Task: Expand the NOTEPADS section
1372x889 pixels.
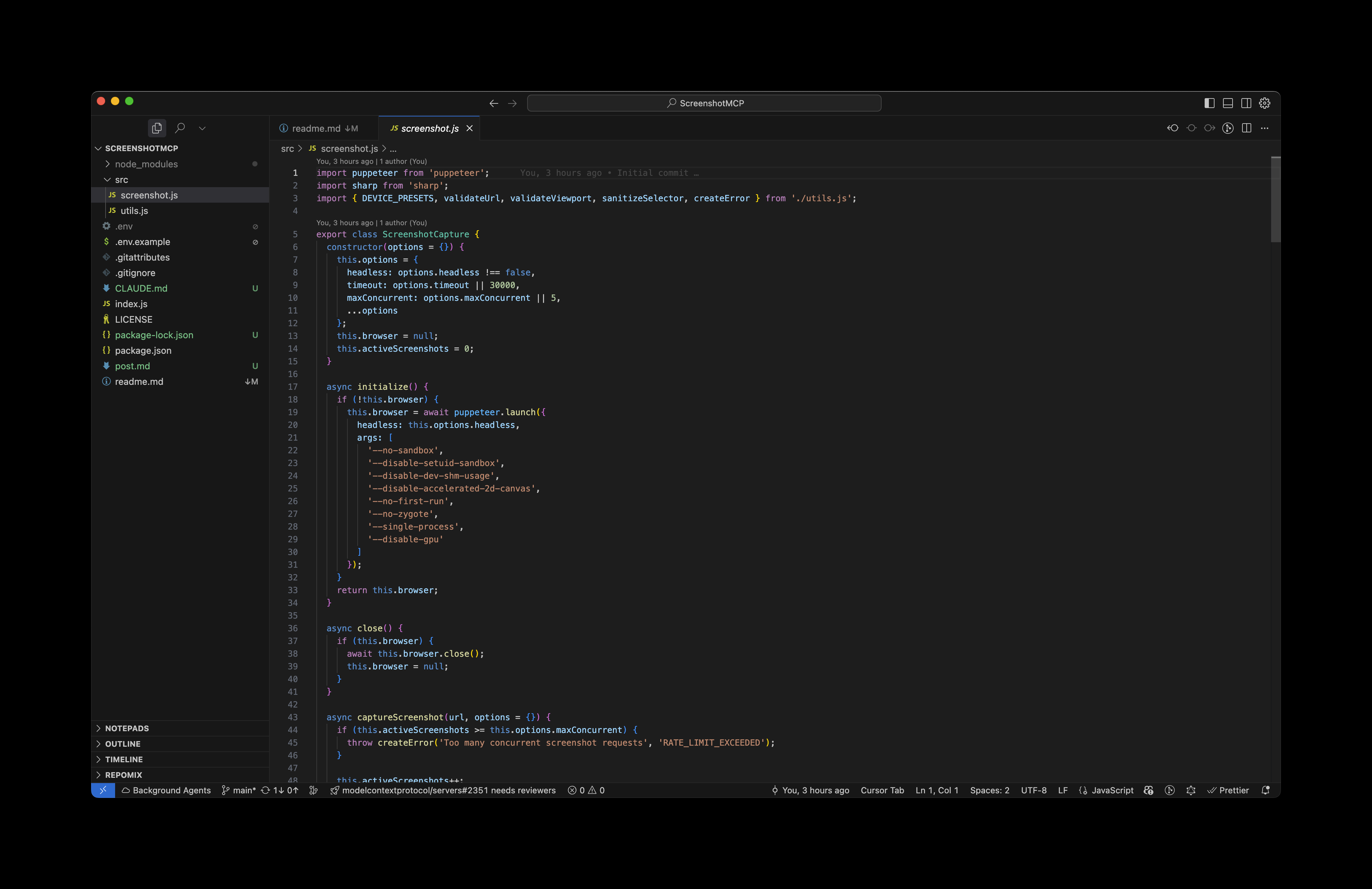Action: (x=180, y=728)
